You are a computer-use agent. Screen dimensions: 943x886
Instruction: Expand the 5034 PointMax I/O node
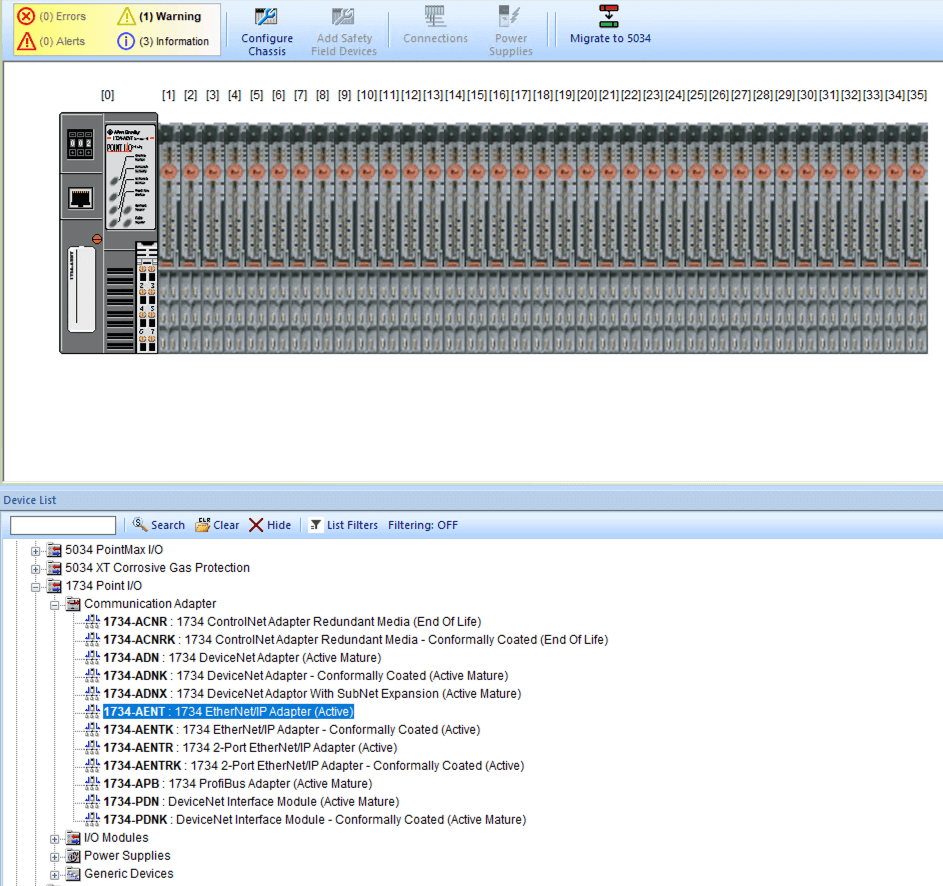pyautogui.click(x=37, y=551)
